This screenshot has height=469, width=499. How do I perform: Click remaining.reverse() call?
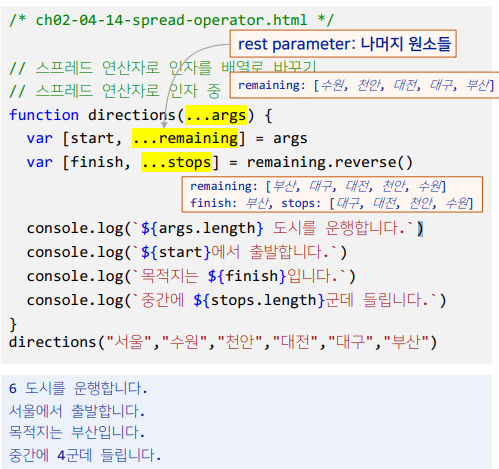(x=330, y=162)
